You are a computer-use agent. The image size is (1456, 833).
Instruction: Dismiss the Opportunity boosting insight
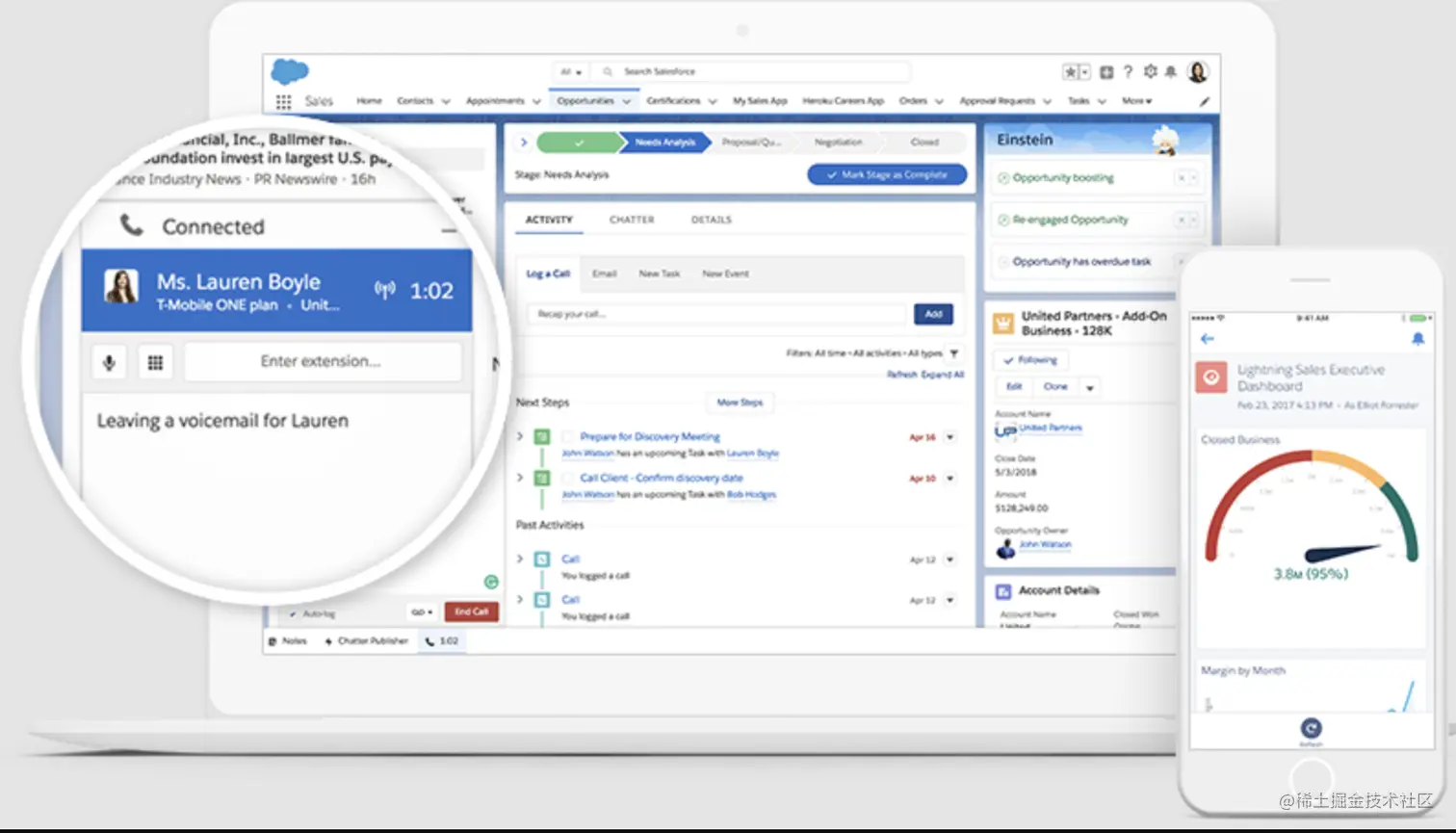click(1181, 178)
